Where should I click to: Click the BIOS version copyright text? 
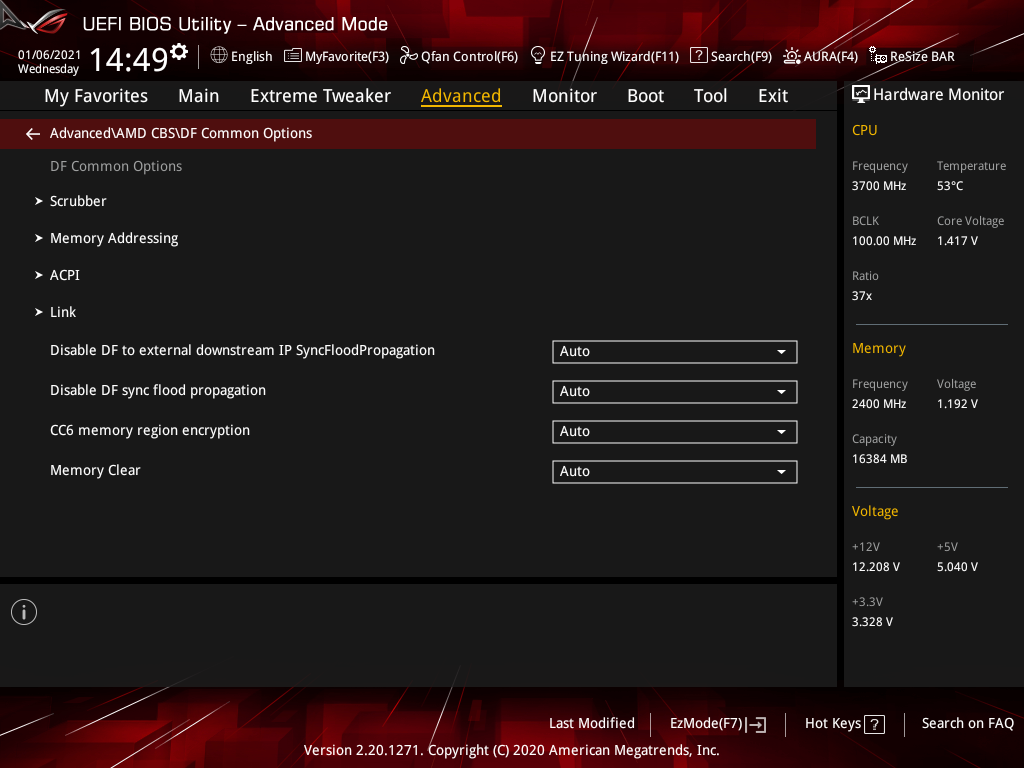[x=511, y=750]
